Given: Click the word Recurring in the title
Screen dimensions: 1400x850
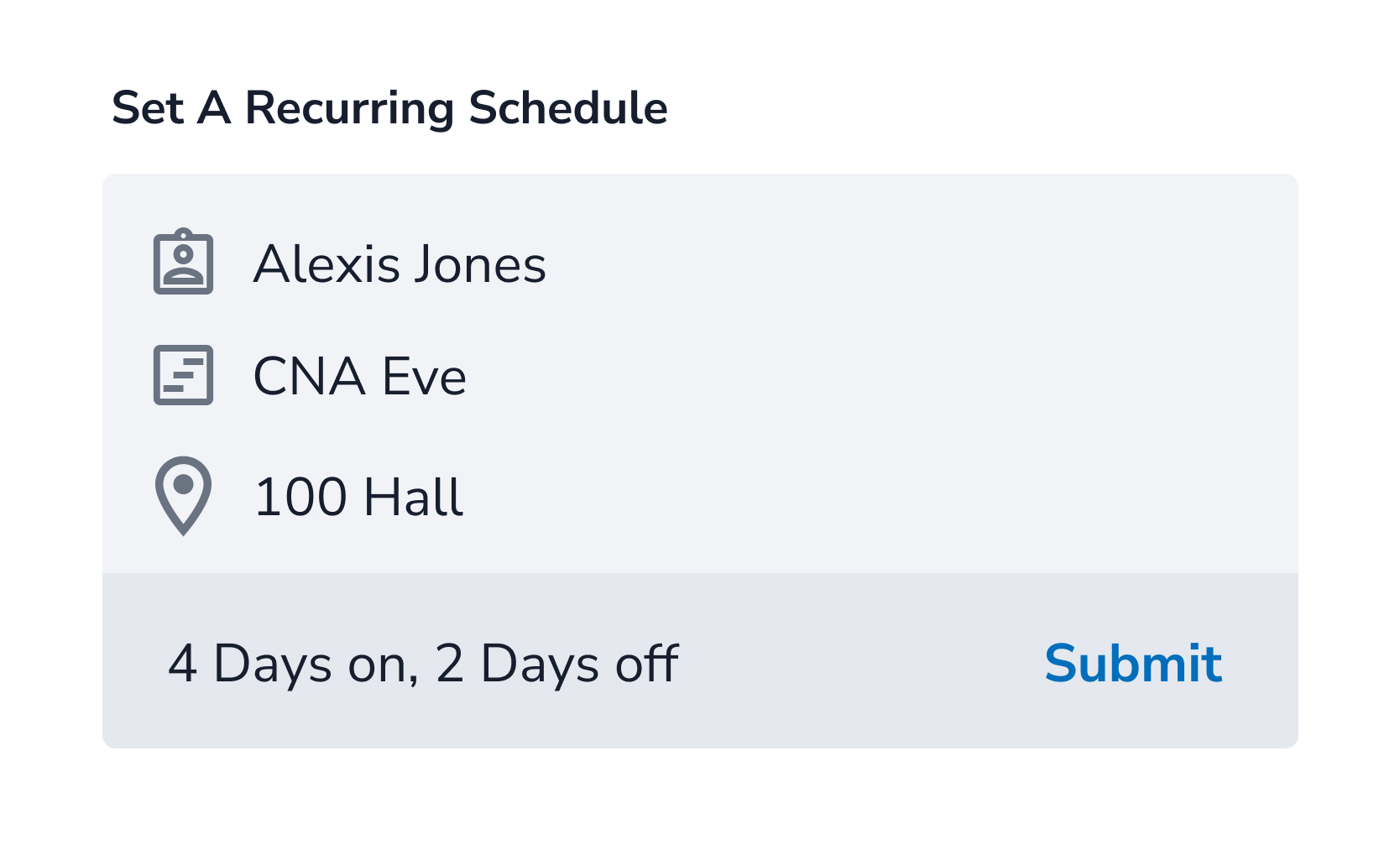Looking at the screenshot, I should [348, 108].
